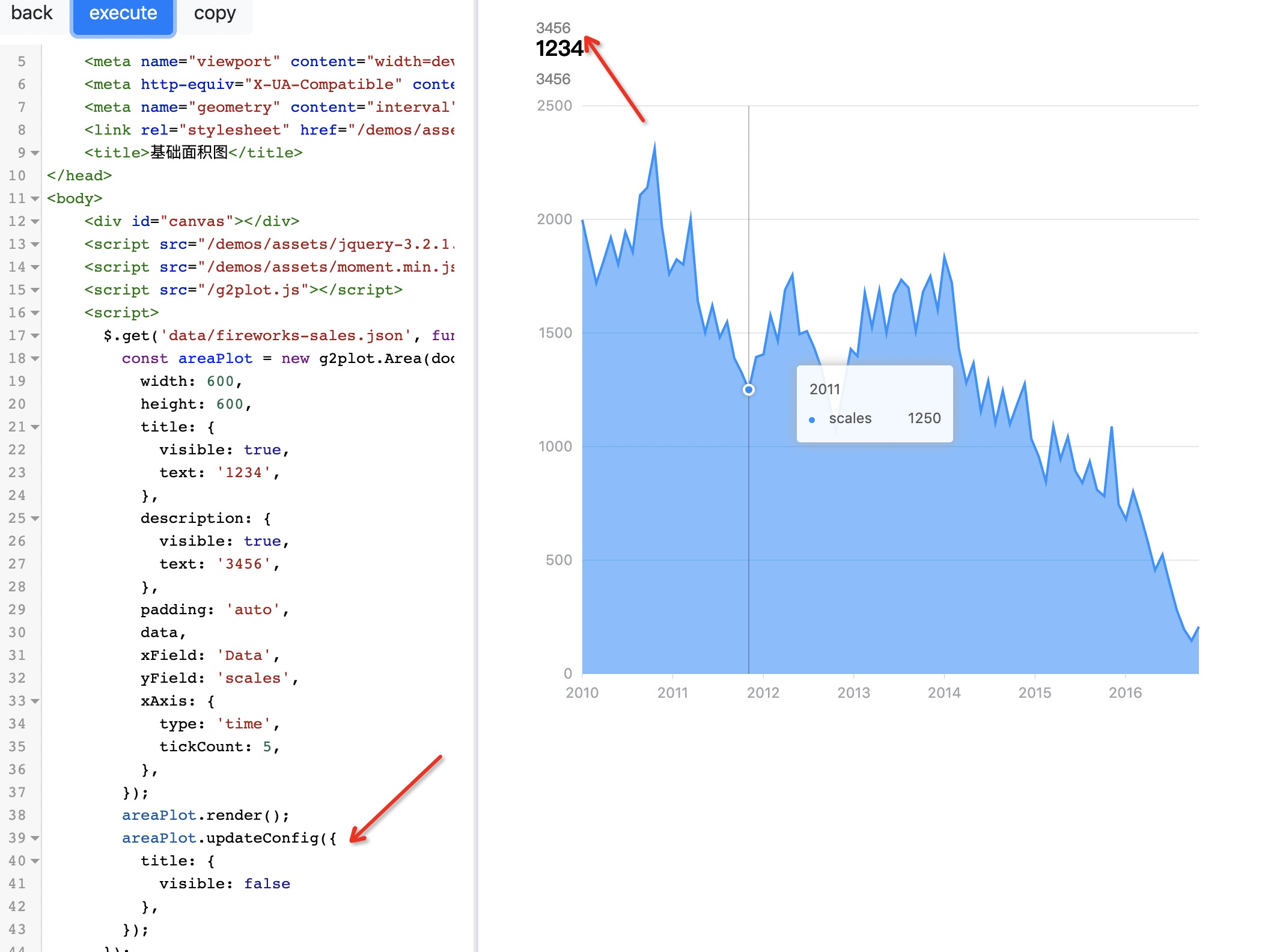Click the copy button
This screenshot has width=1262, height=952.
(x=215, y=12)
